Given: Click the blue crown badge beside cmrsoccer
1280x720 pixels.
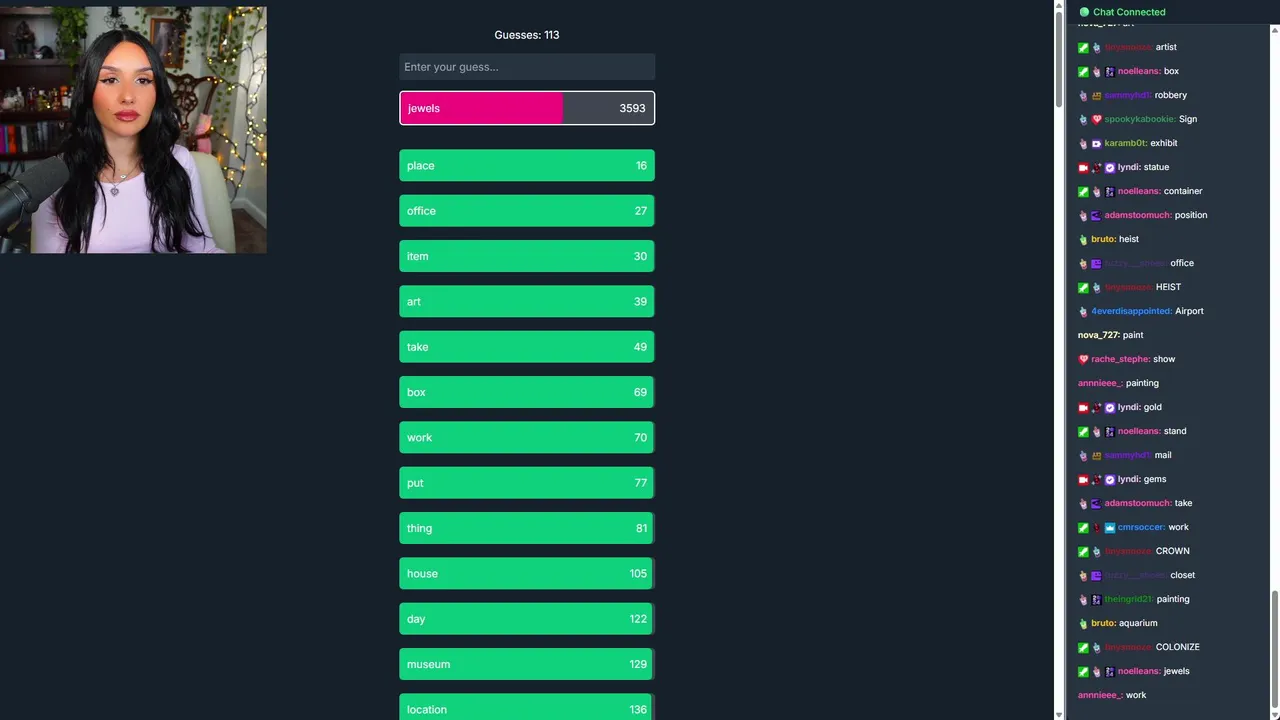Looking at the screenshot, I should (1110, 528).
